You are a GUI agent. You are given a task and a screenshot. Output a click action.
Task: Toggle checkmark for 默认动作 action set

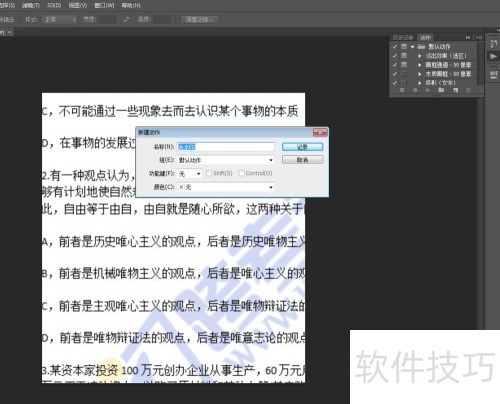(395, 47)
